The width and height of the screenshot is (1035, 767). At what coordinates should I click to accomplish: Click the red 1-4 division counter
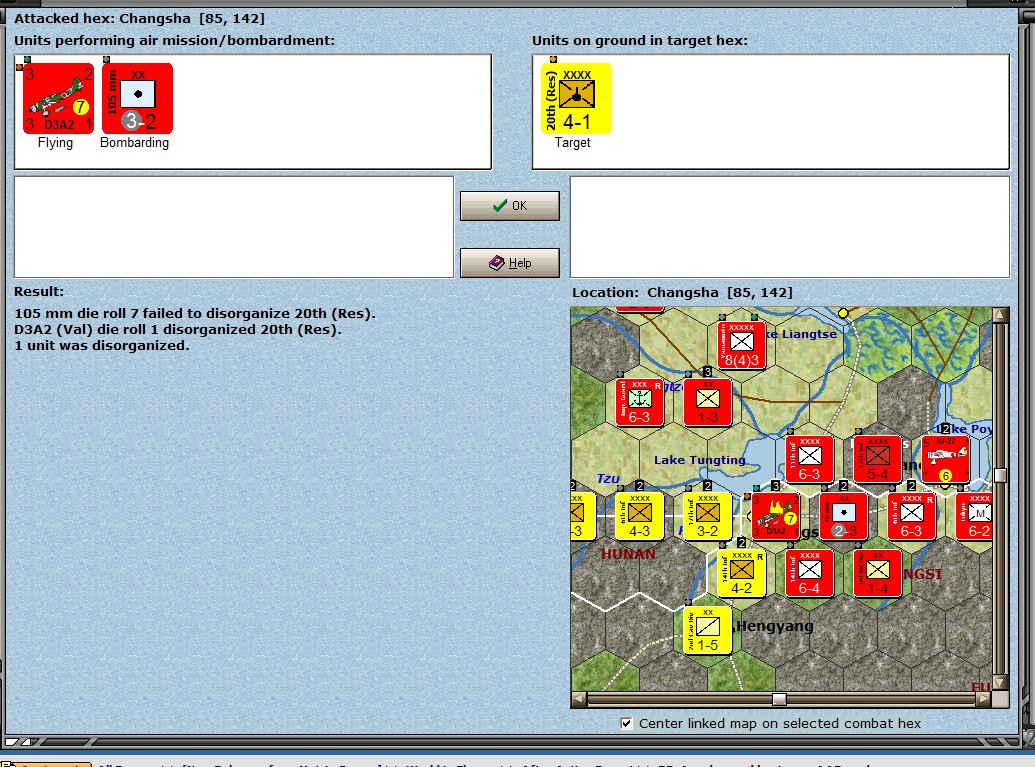pos(878,573)
